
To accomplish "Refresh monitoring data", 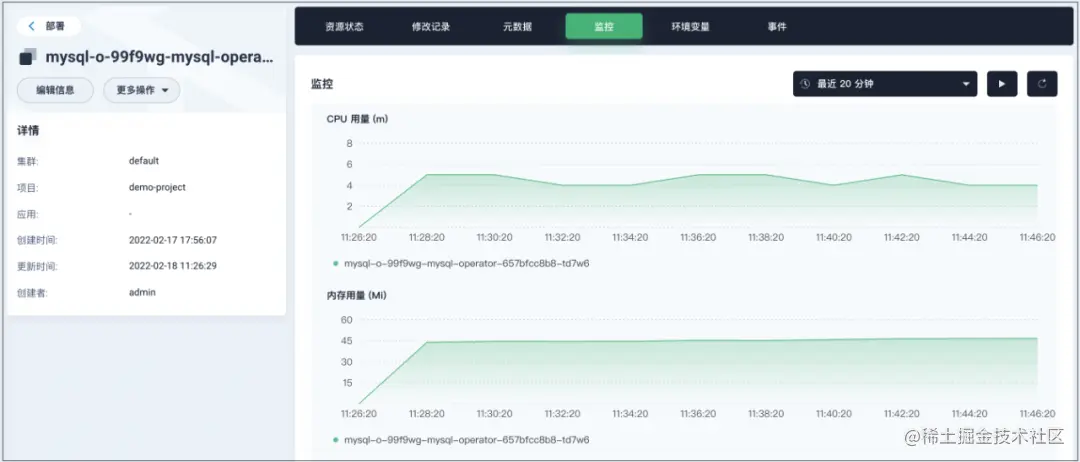I will pos(1042,84).
